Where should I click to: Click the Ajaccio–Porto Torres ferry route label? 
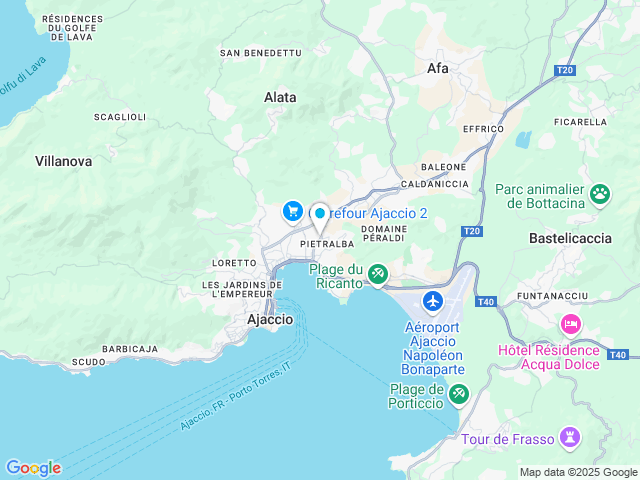pyautogui.click(x=236, y=396)
